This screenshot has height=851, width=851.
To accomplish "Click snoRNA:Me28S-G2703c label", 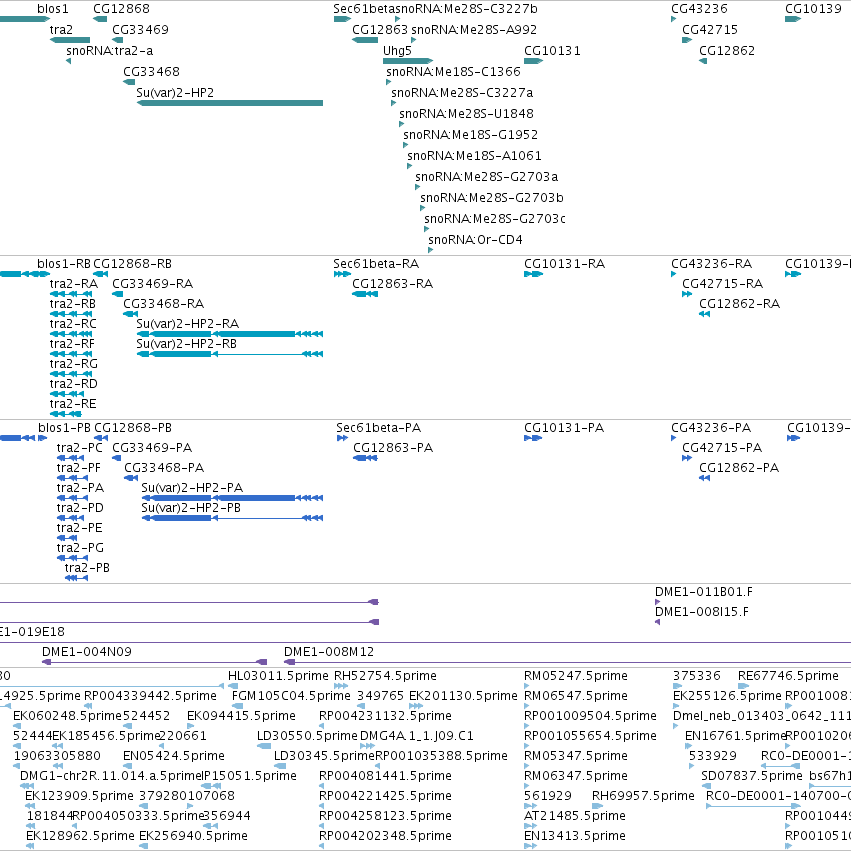I will [x=494, y=219].
